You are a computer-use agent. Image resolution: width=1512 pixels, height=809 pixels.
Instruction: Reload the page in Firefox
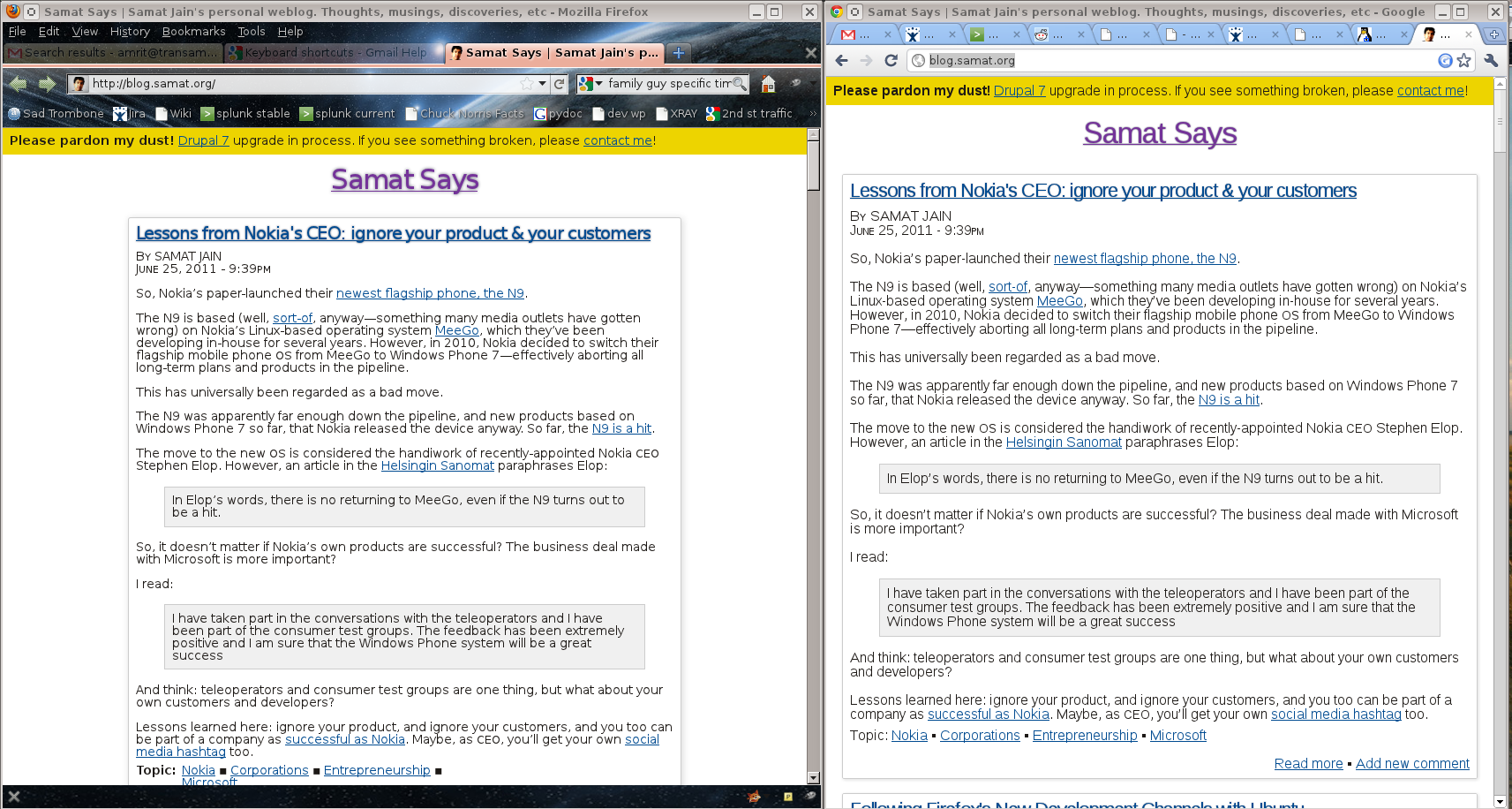[559, 84]
